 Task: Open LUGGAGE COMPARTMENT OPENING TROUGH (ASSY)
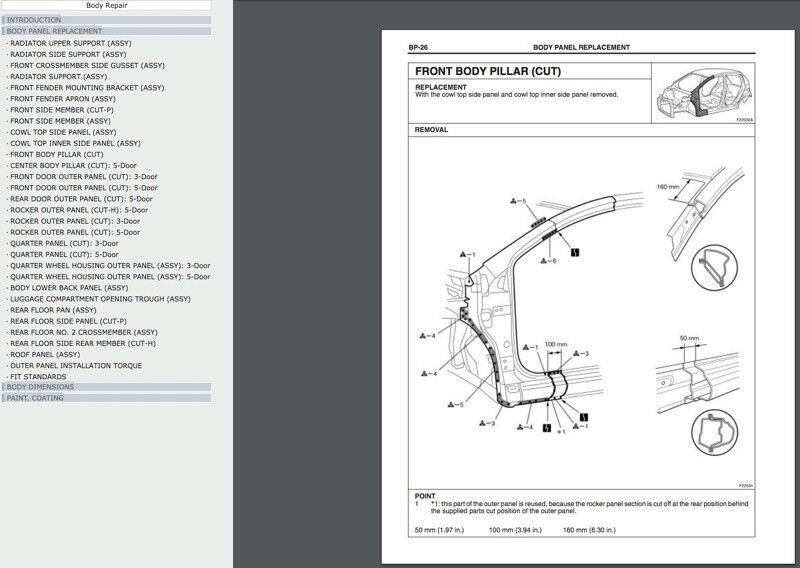100,299
